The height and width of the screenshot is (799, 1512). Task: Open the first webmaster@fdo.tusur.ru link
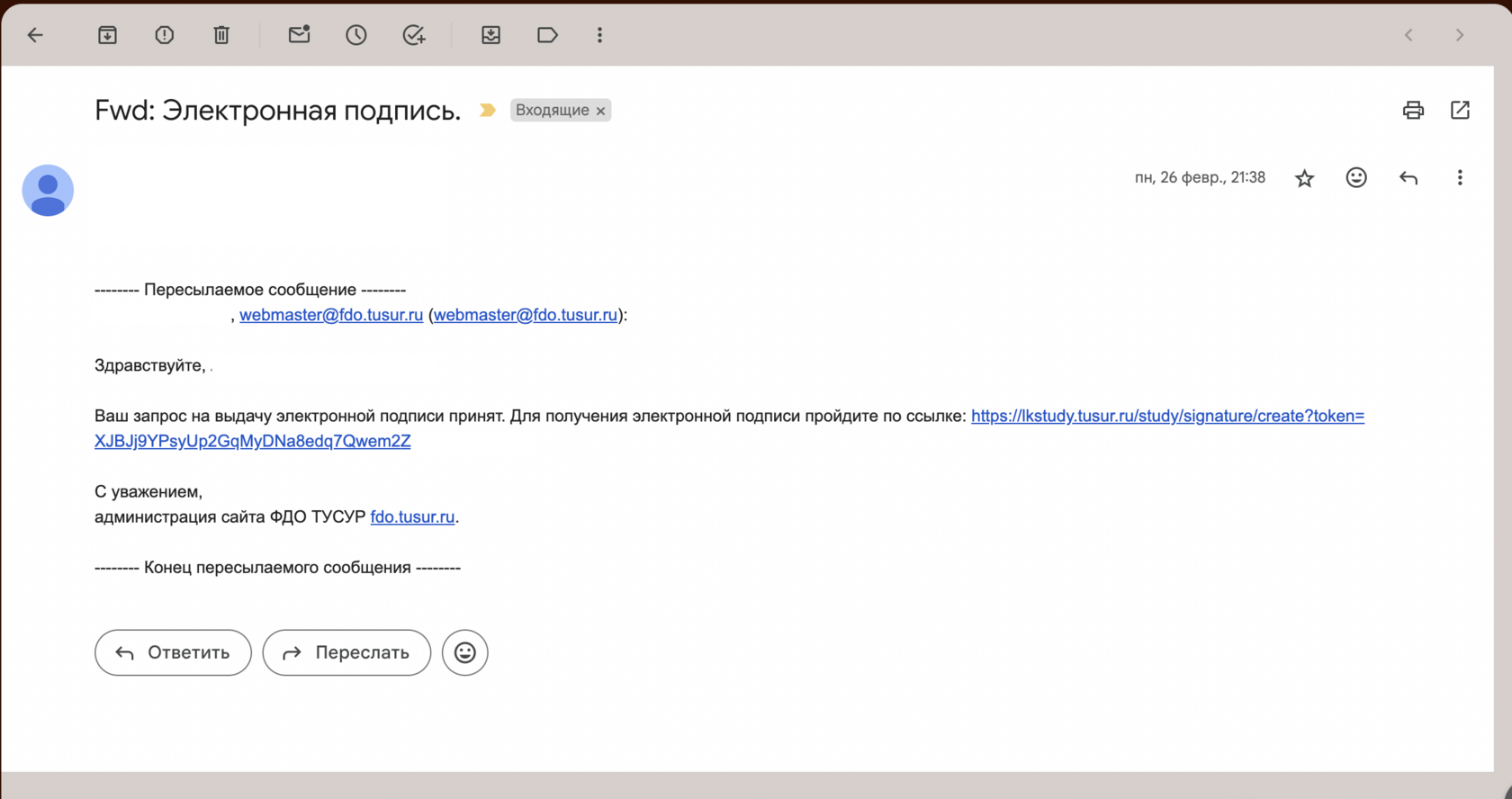[x=331, y=315]
